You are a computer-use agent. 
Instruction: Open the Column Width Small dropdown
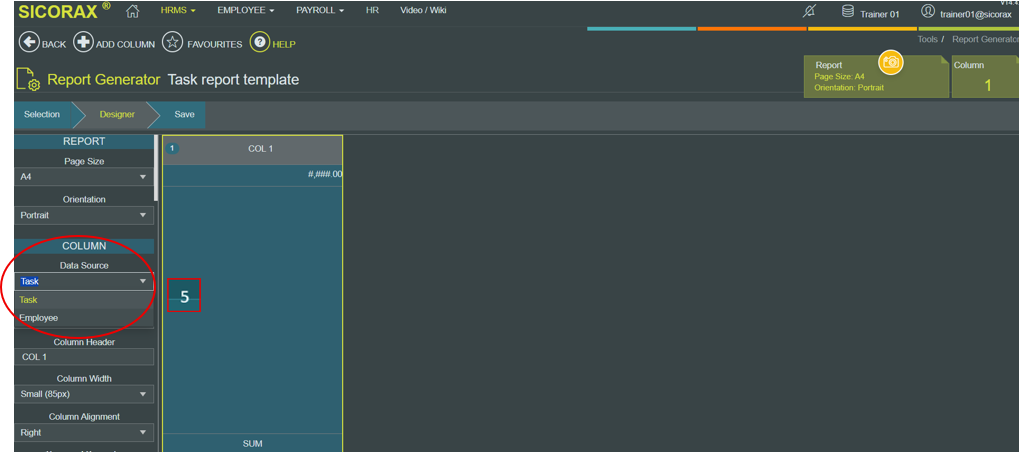point(84,394)
